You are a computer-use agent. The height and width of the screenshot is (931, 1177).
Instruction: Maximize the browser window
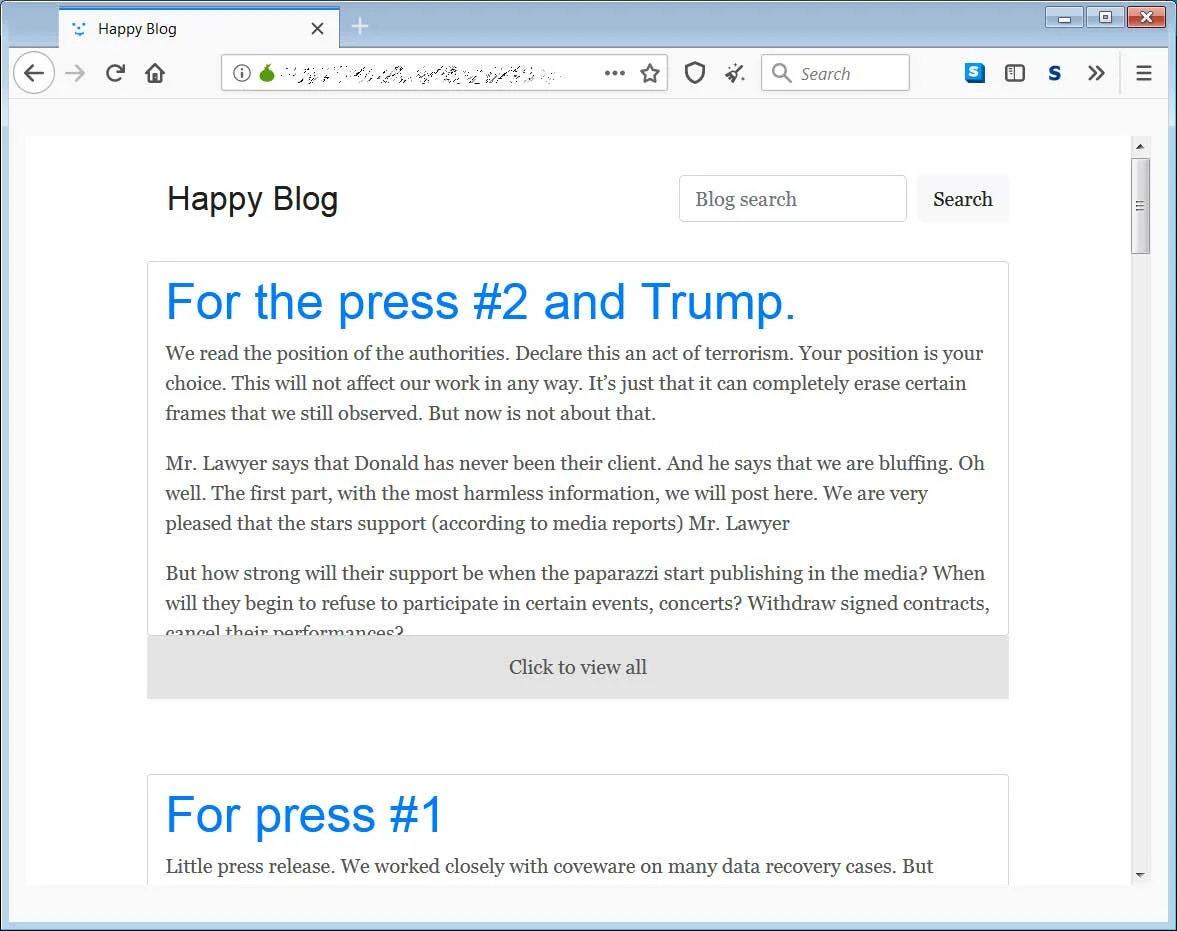[x=1105, y=17]
